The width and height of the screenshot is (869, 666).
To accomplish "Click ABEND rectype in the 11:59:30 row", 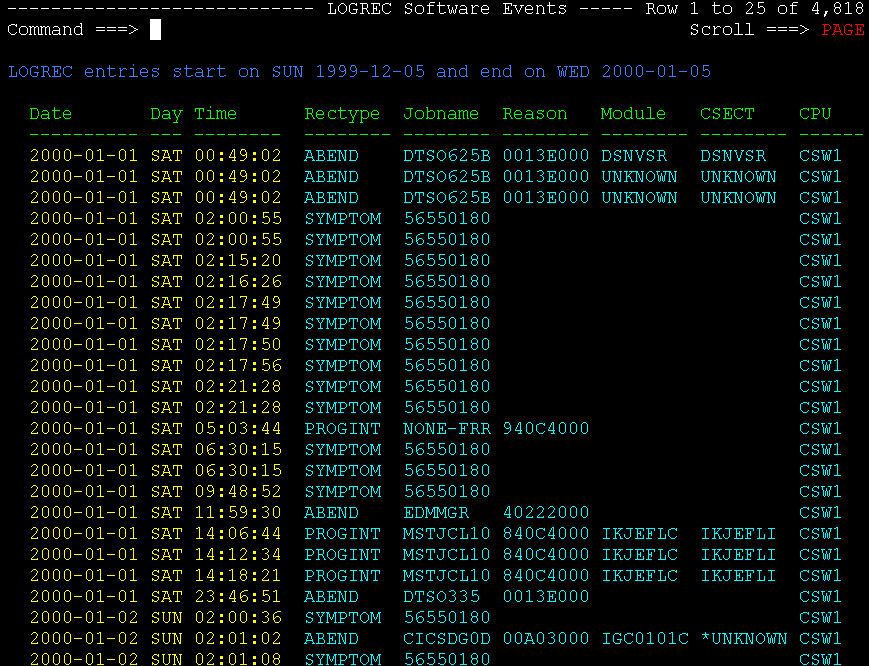I will pos(331,513).
